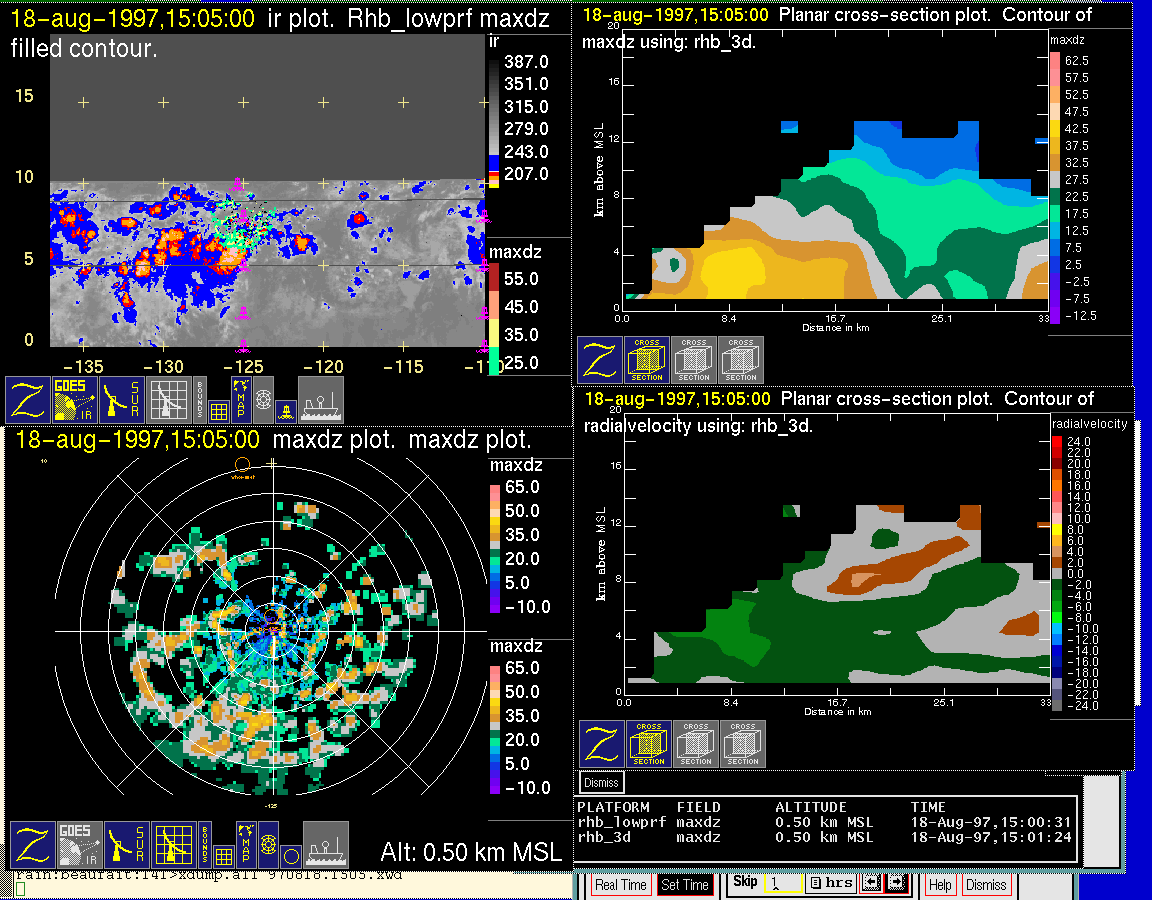
Task: Click the Help button
Action: [940, 885]
